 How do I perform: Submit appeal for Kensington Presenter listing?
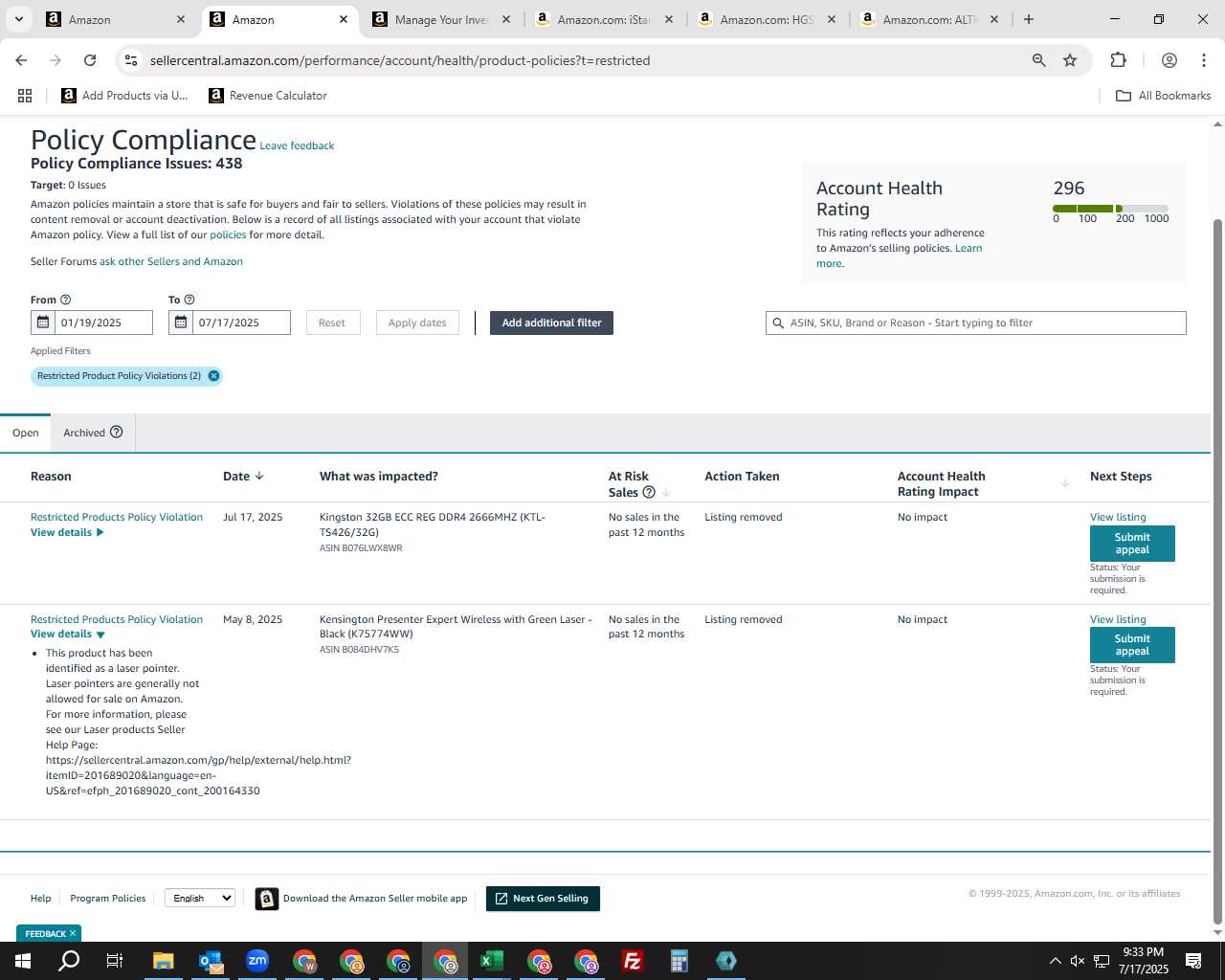(1132, 645)
